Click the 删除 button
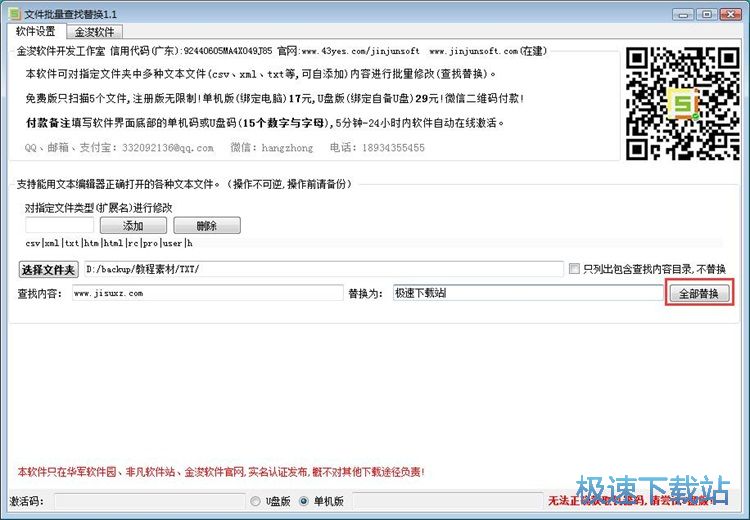 point(207,225)
